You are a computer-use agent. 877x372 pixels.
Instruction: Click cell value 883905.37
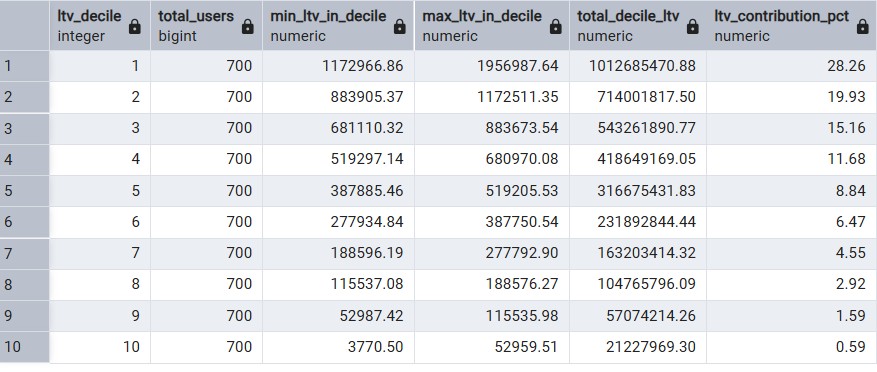[x=367, y=97]
